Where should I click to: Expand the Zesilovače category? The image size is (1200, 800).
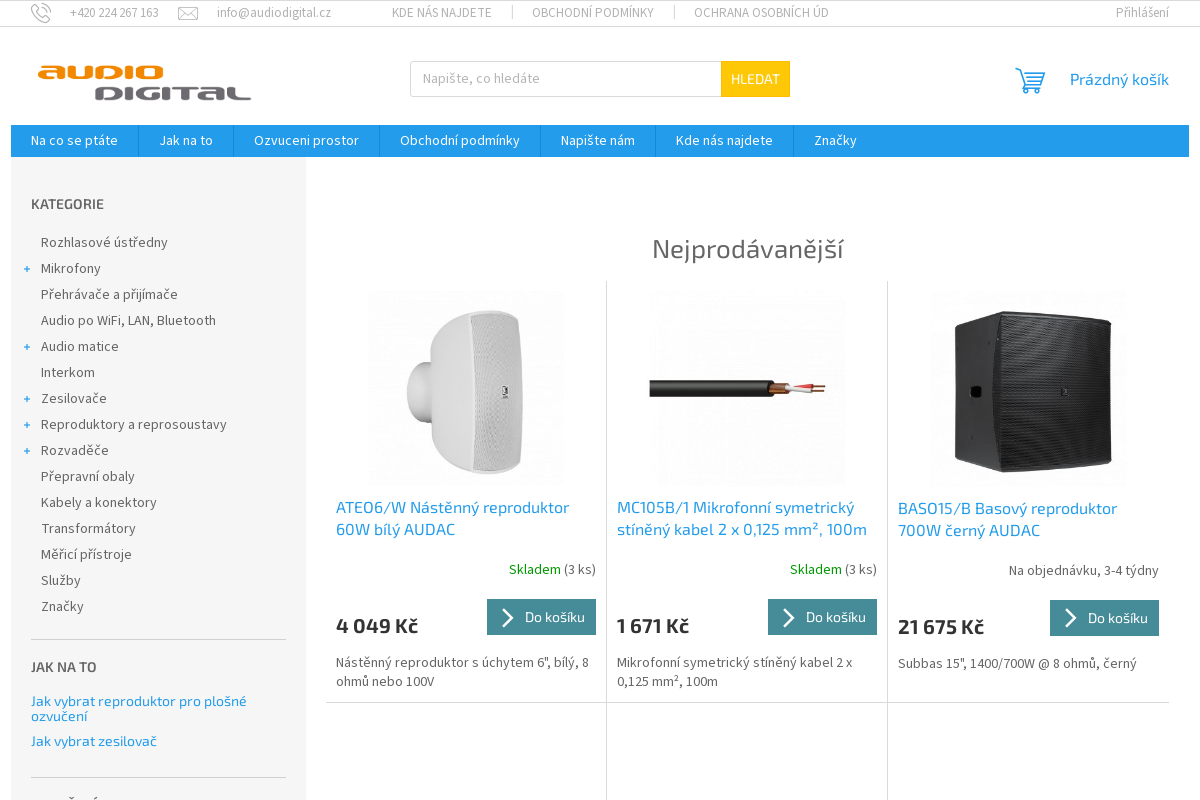pos(25,398)
